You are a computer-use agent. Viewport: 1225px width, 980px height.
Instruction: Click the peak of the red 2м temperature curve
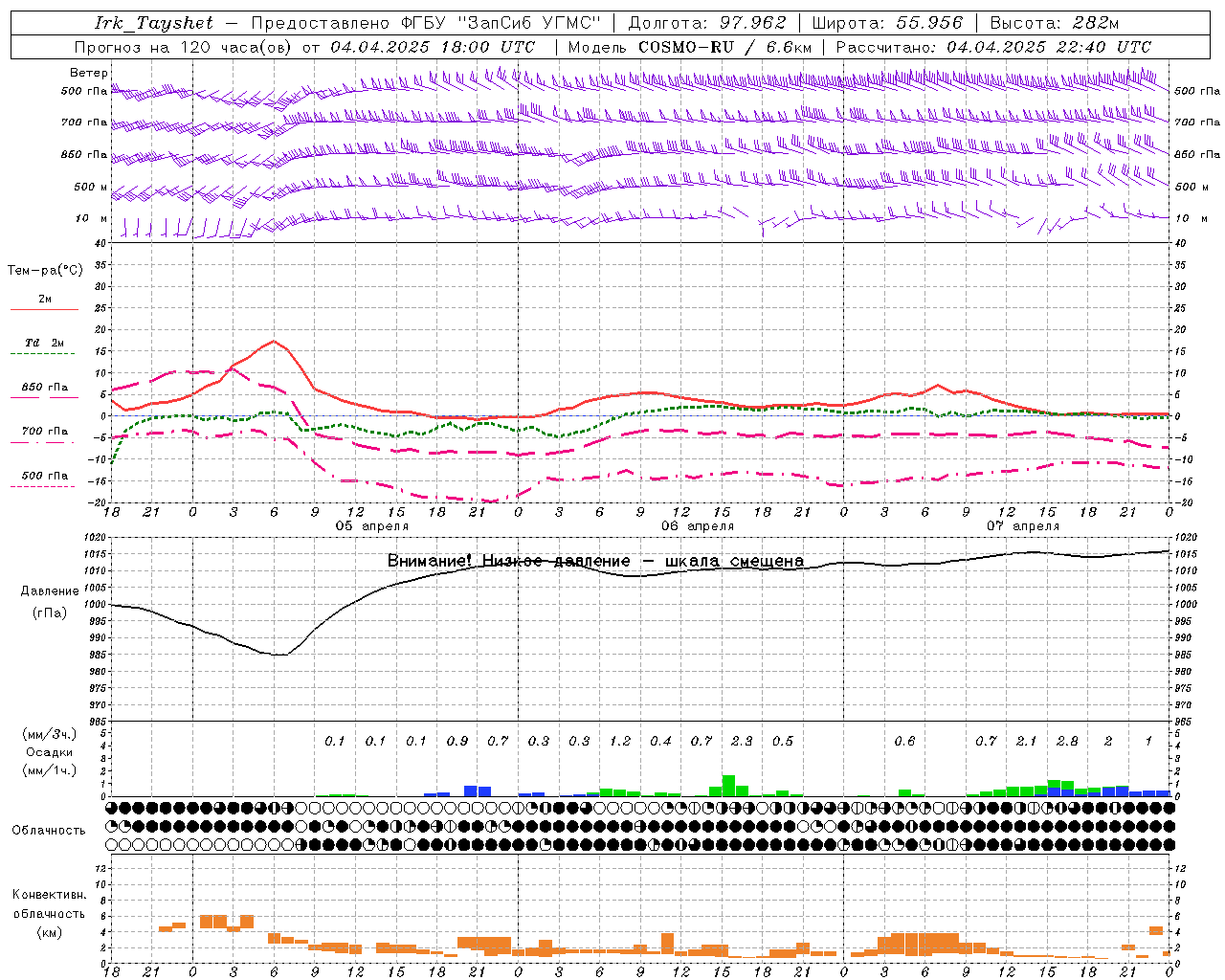point(275,341)
